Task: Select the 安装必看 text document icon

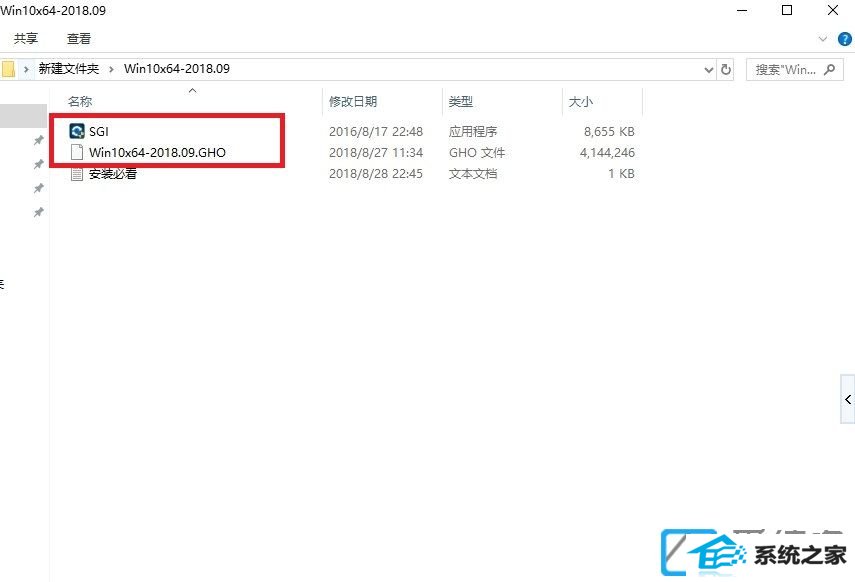Action: click(77, 174)
